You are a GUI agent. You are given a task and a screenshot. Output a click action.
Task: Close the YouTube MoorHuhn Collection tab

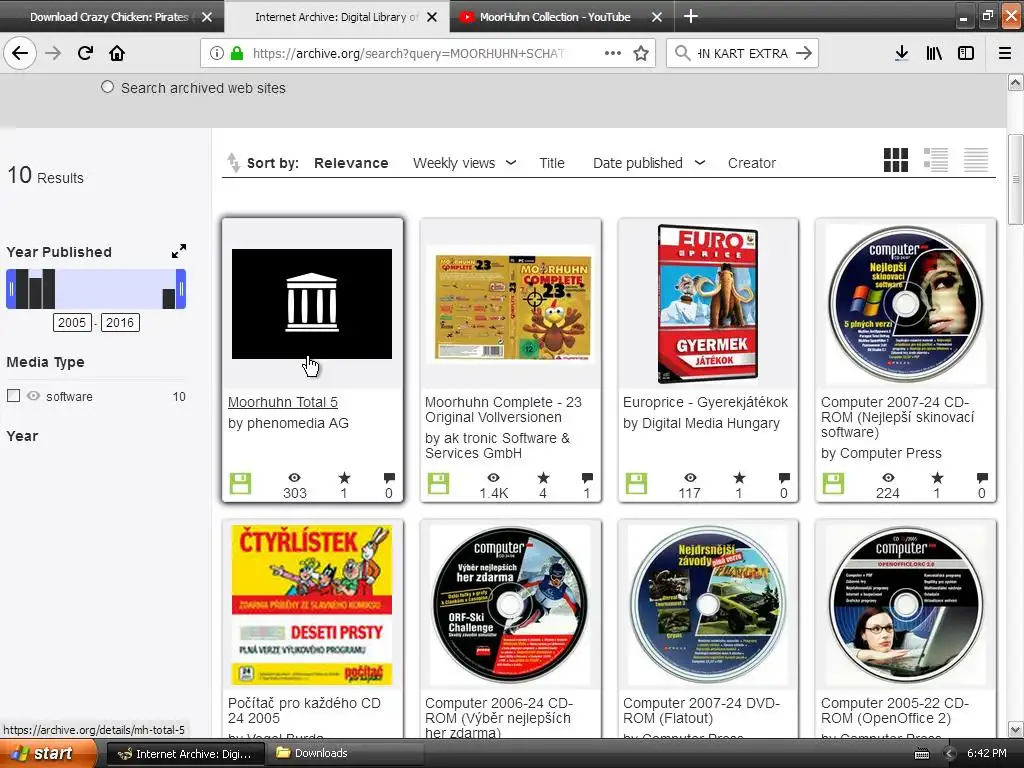657,17
